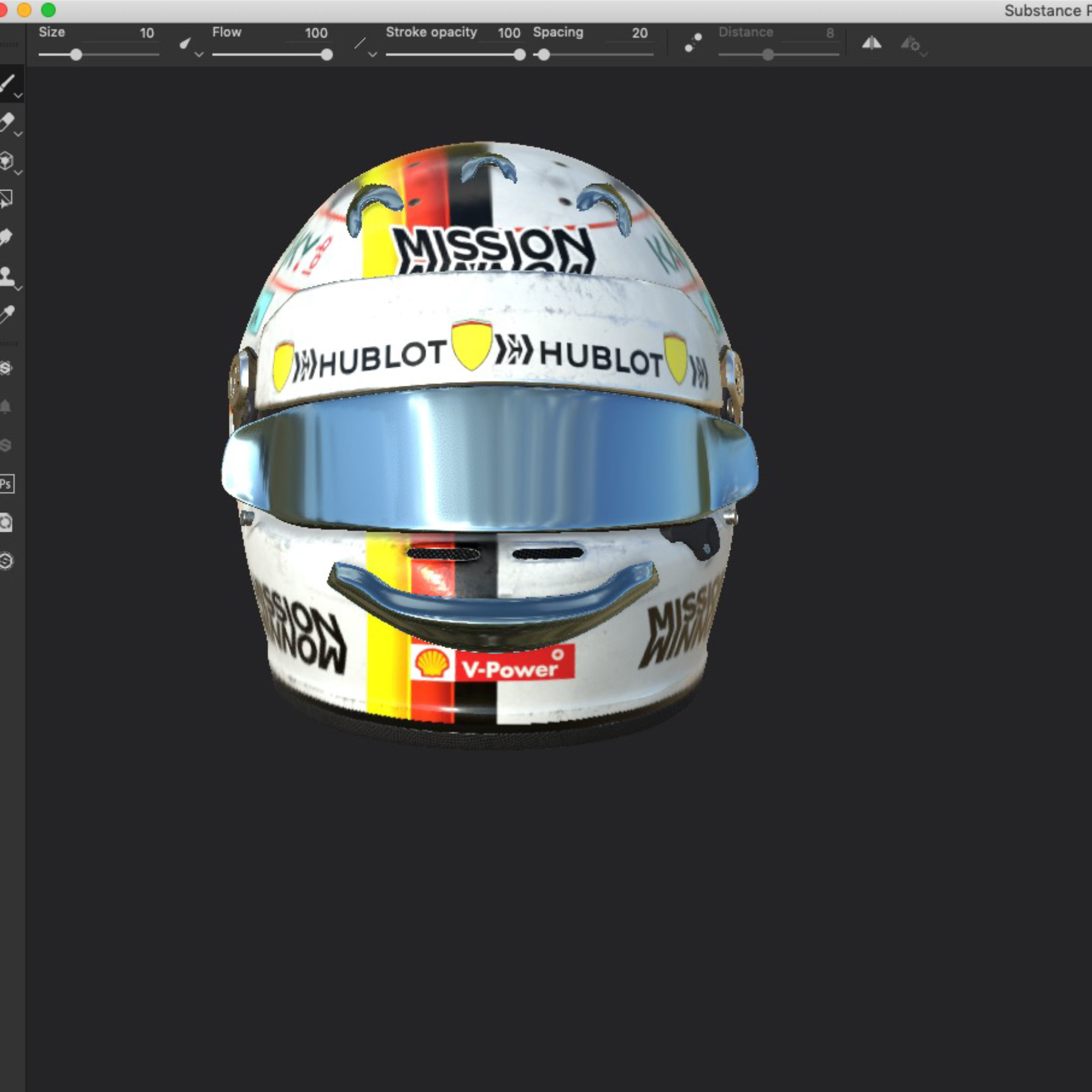Click the V-Power logo on helmet
This screenshot has width=1092, height=1092.
click(492, 663)
